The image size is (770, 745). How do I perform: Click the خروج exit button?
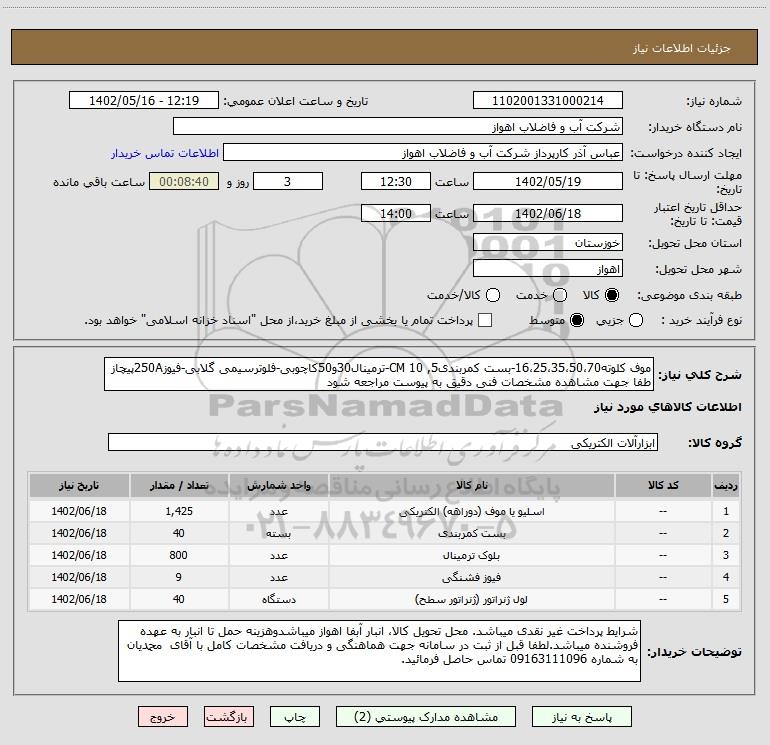(163, 717)
